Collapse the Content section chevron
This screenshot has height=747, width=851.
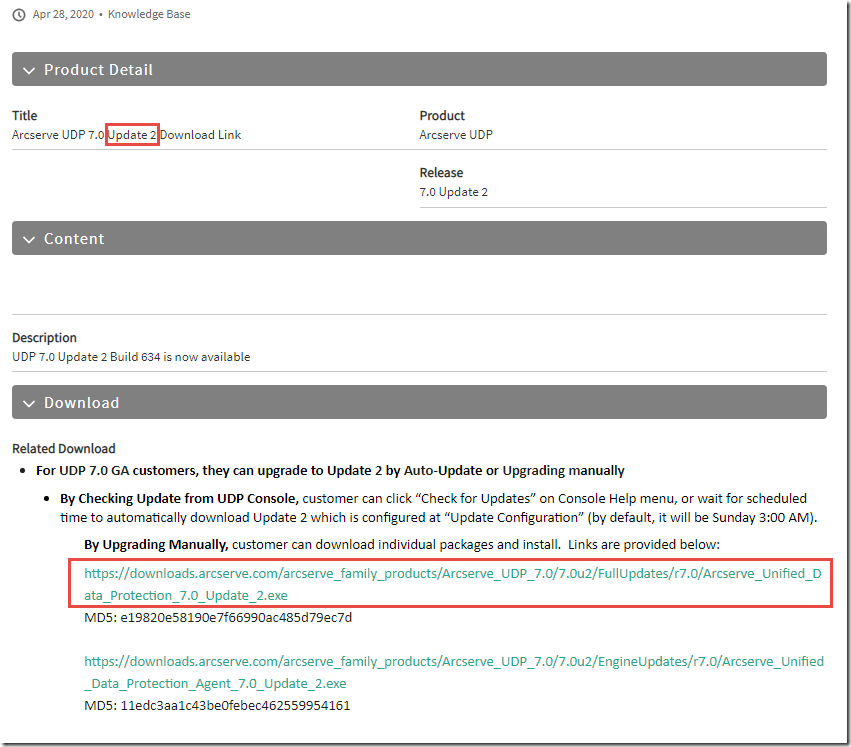pyautogui.click(x=28, y=239)
